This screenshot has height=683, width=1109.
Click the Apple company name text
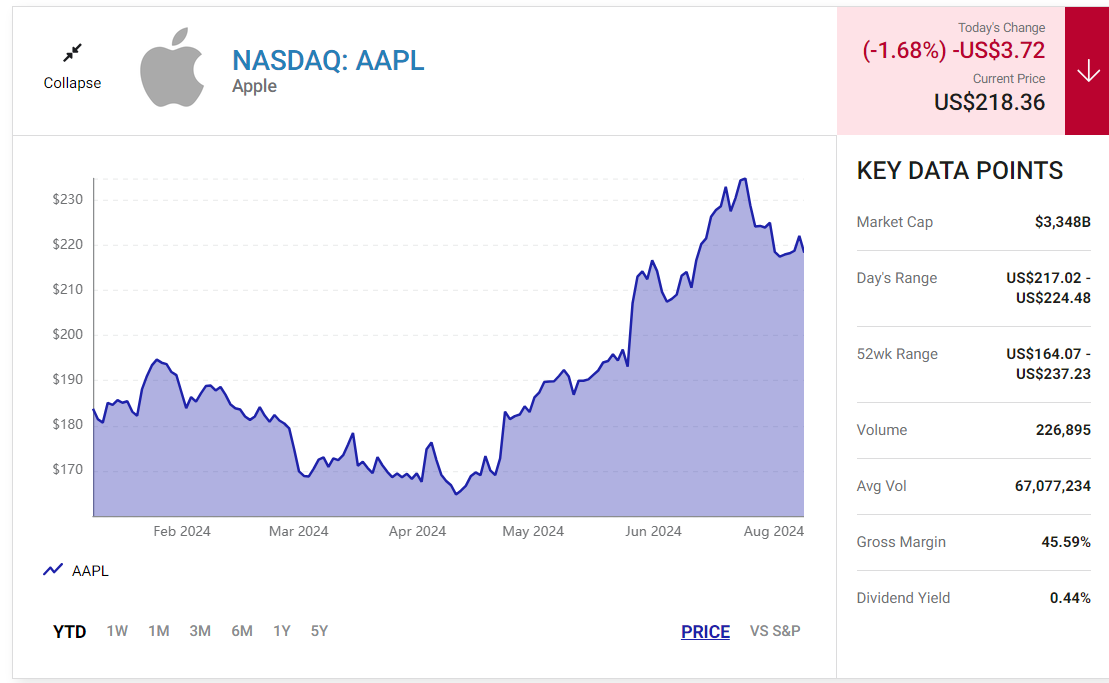pyautogui.click(x=255, y=86)
